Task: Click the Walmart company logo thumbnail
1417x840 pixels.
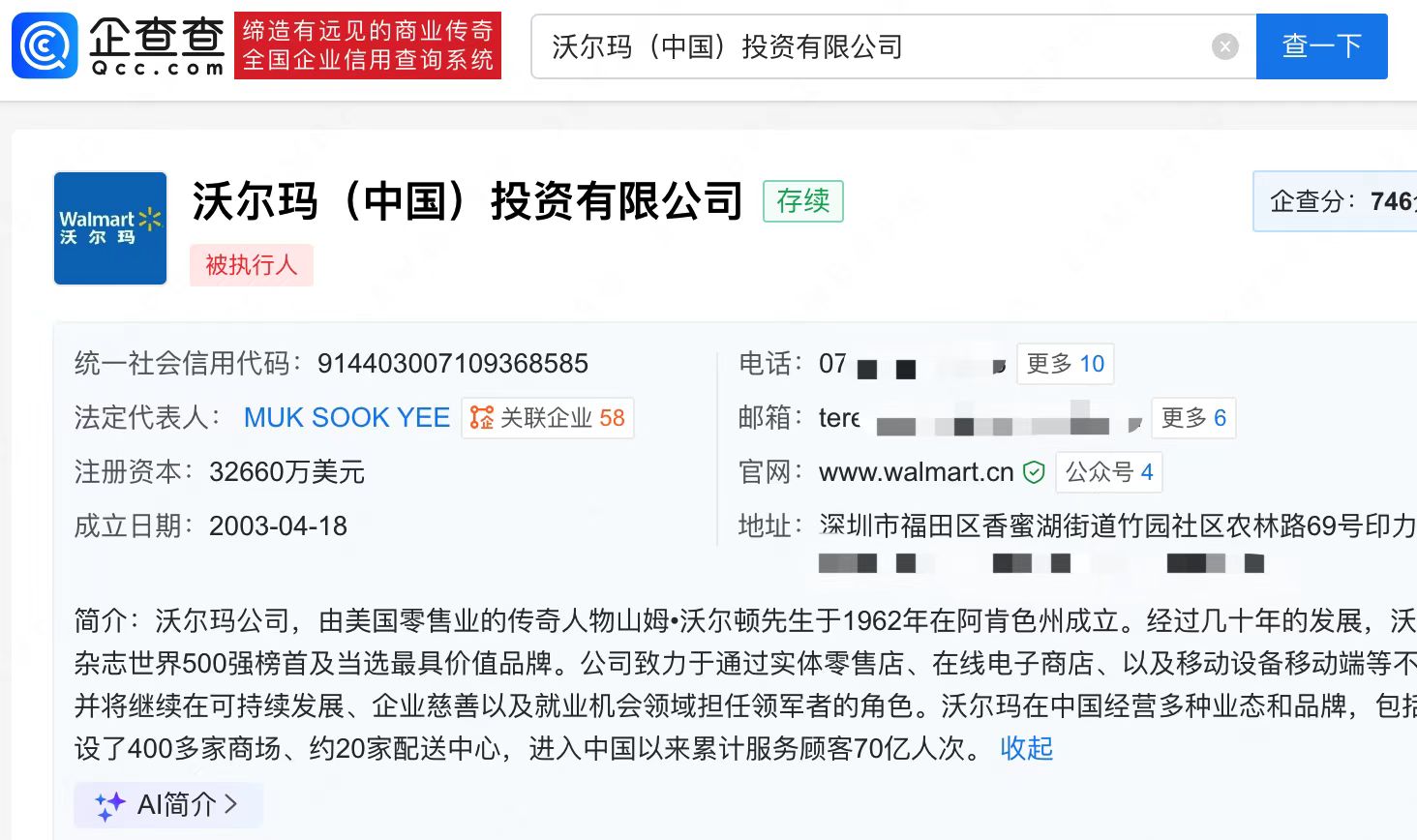Action: 110,228
